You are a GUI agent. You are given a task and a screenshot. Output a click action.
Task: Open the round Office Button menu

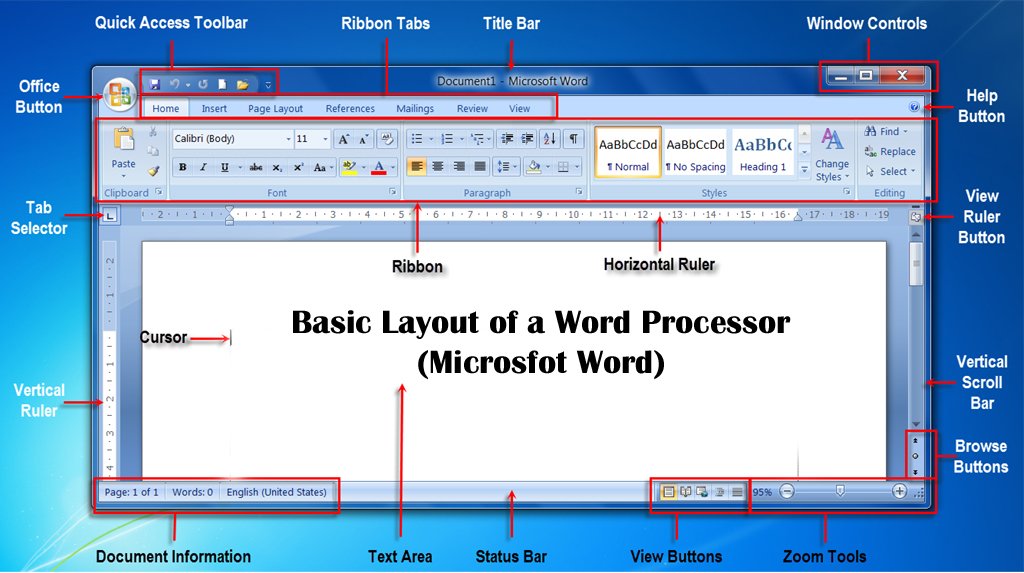point(120,95)
